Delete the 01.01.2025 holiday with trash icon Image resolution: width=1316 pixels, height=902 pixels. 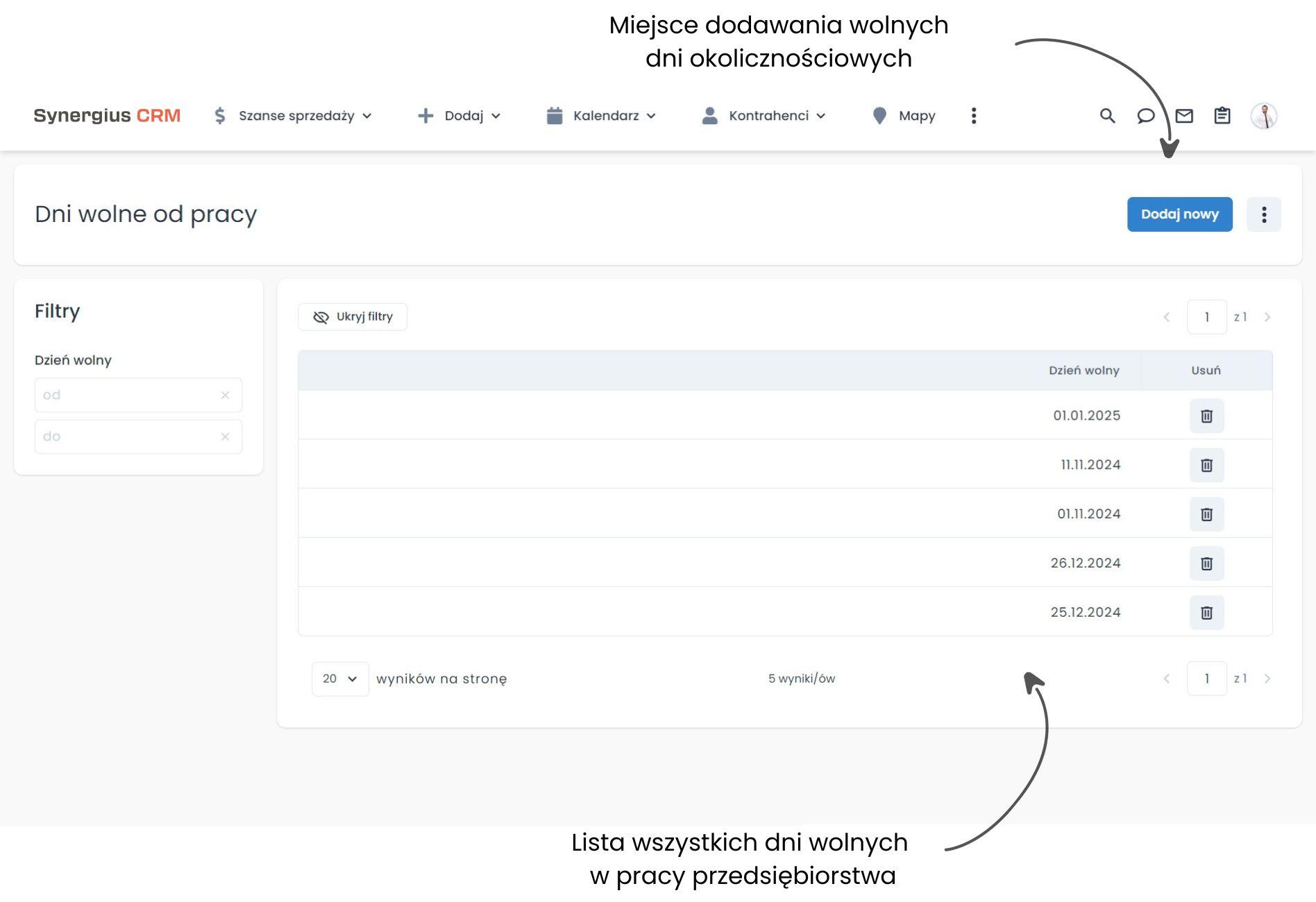pyautogui.click(x=1207, y=416)
